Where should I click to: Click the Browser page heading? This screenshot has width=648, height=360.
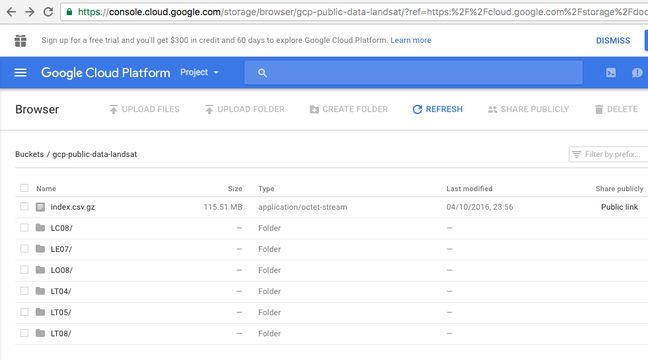pos(37,110)
